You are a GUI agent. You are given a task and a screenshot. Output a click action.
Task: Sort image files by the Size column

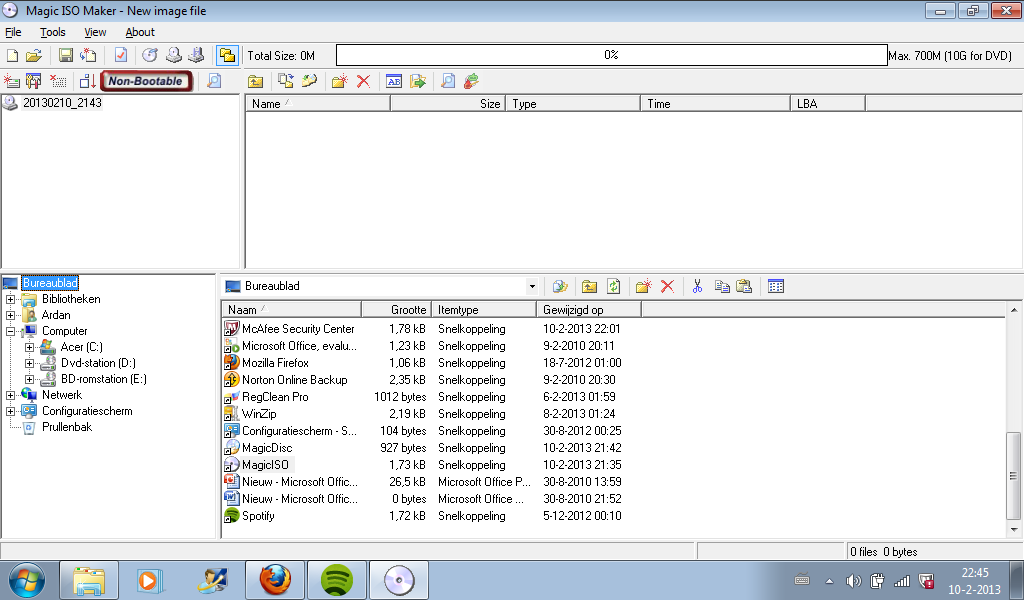[x=448, y=104]
